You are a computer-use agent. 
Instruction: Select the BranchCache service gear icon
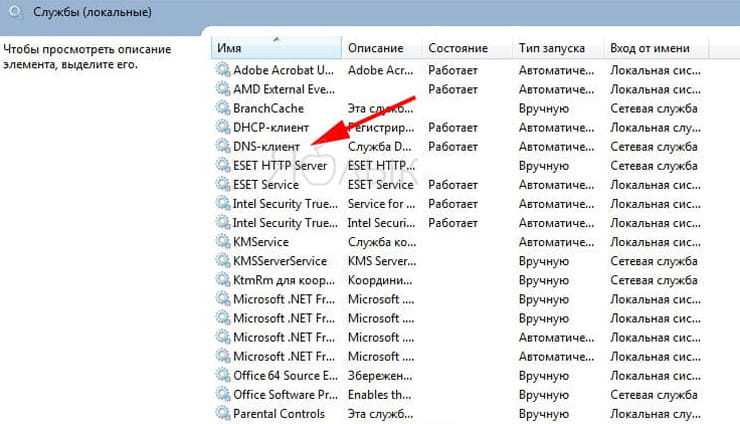click(x=223, y=108)
